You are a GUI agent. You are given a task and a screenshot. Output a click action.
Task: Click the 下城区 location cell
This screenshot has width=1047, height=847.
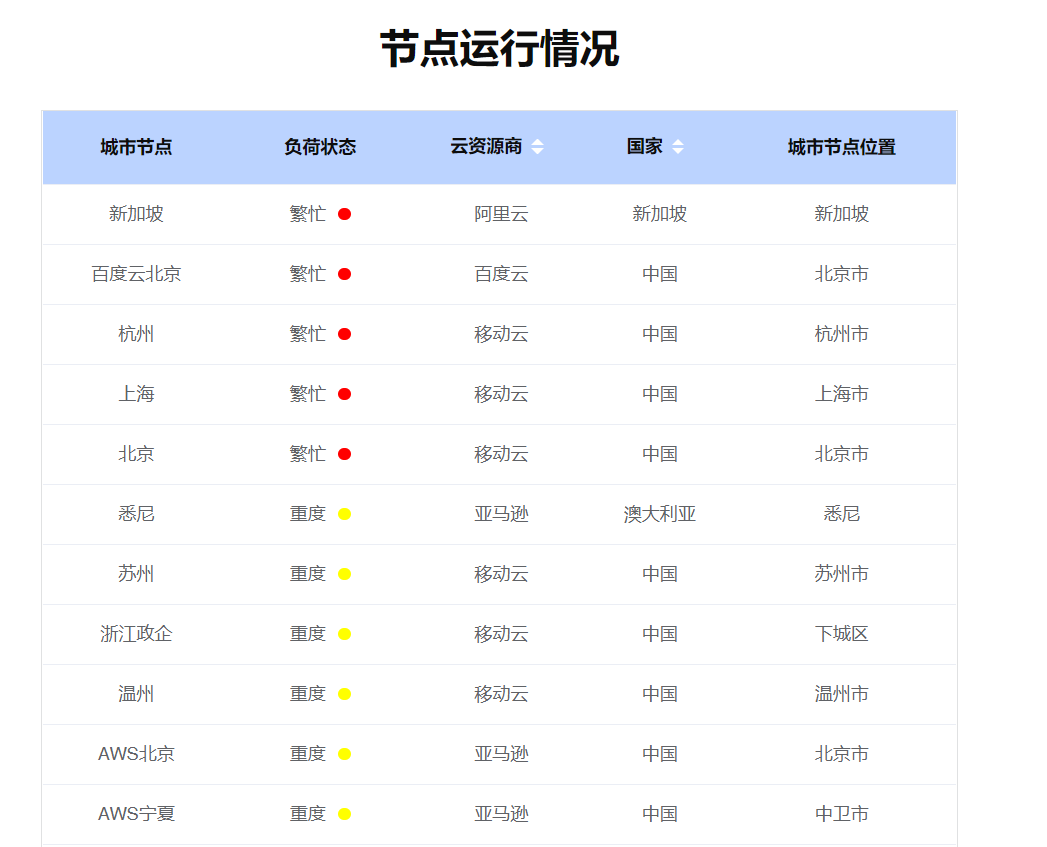(x=841, y=634)
